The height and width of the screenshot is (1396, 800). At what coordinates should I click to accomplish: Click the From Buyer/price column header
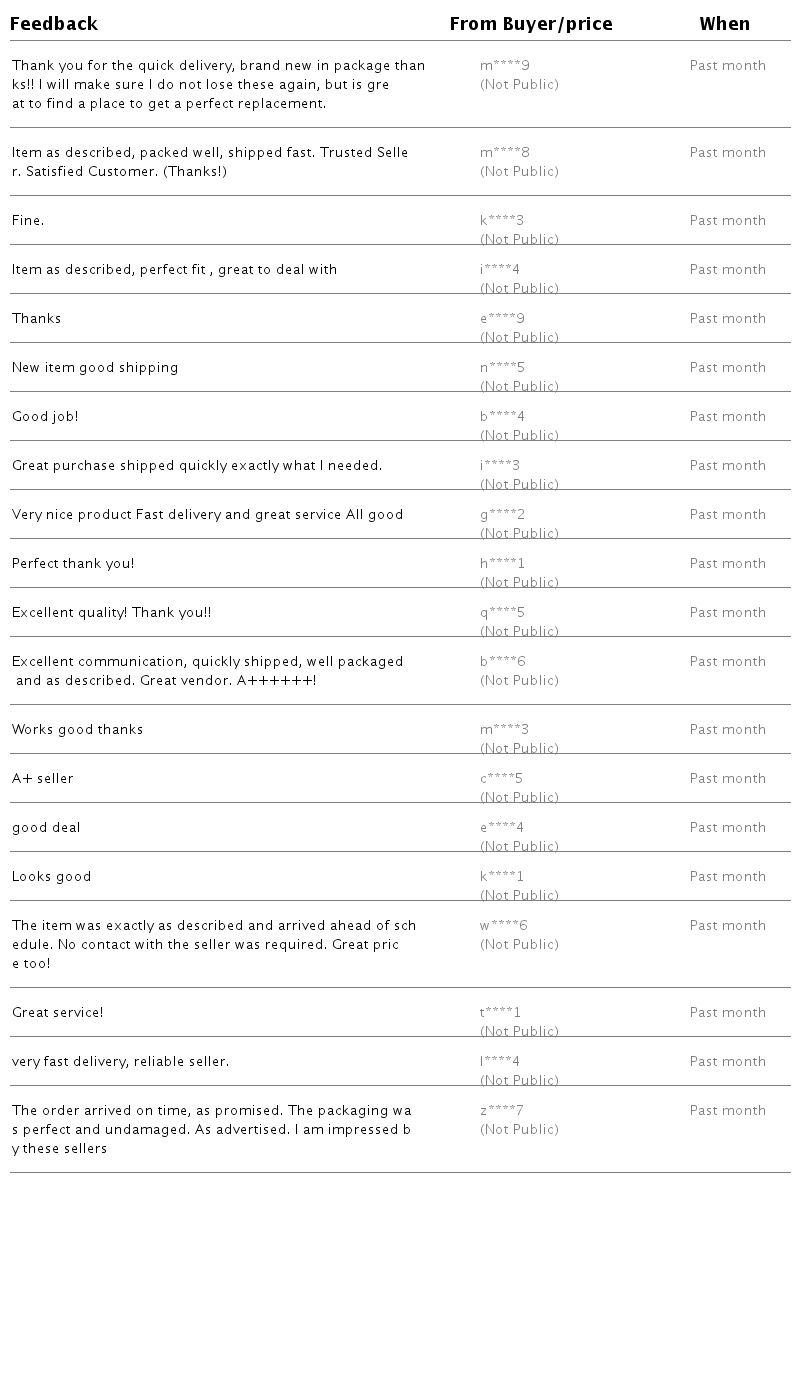tap(531, 24)
